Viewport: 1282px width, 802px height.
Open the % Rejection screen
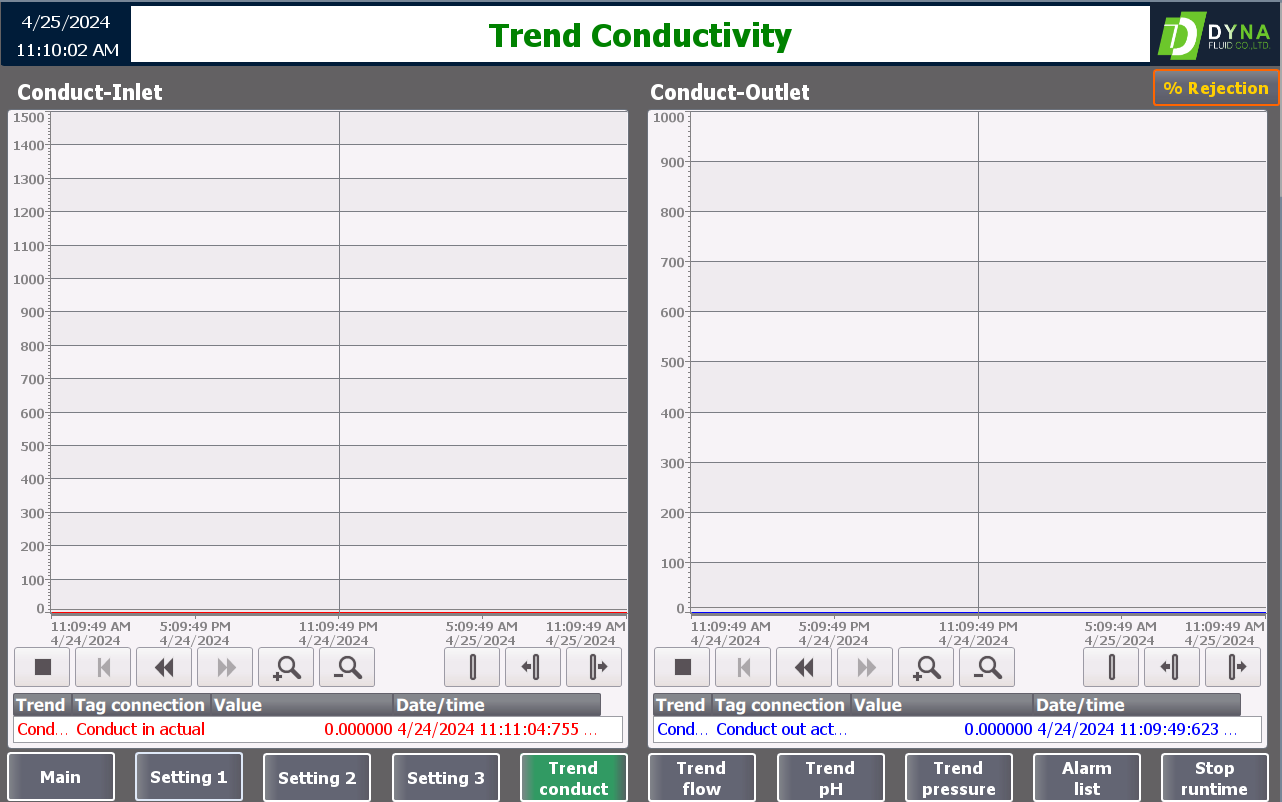coord(1216,88)
